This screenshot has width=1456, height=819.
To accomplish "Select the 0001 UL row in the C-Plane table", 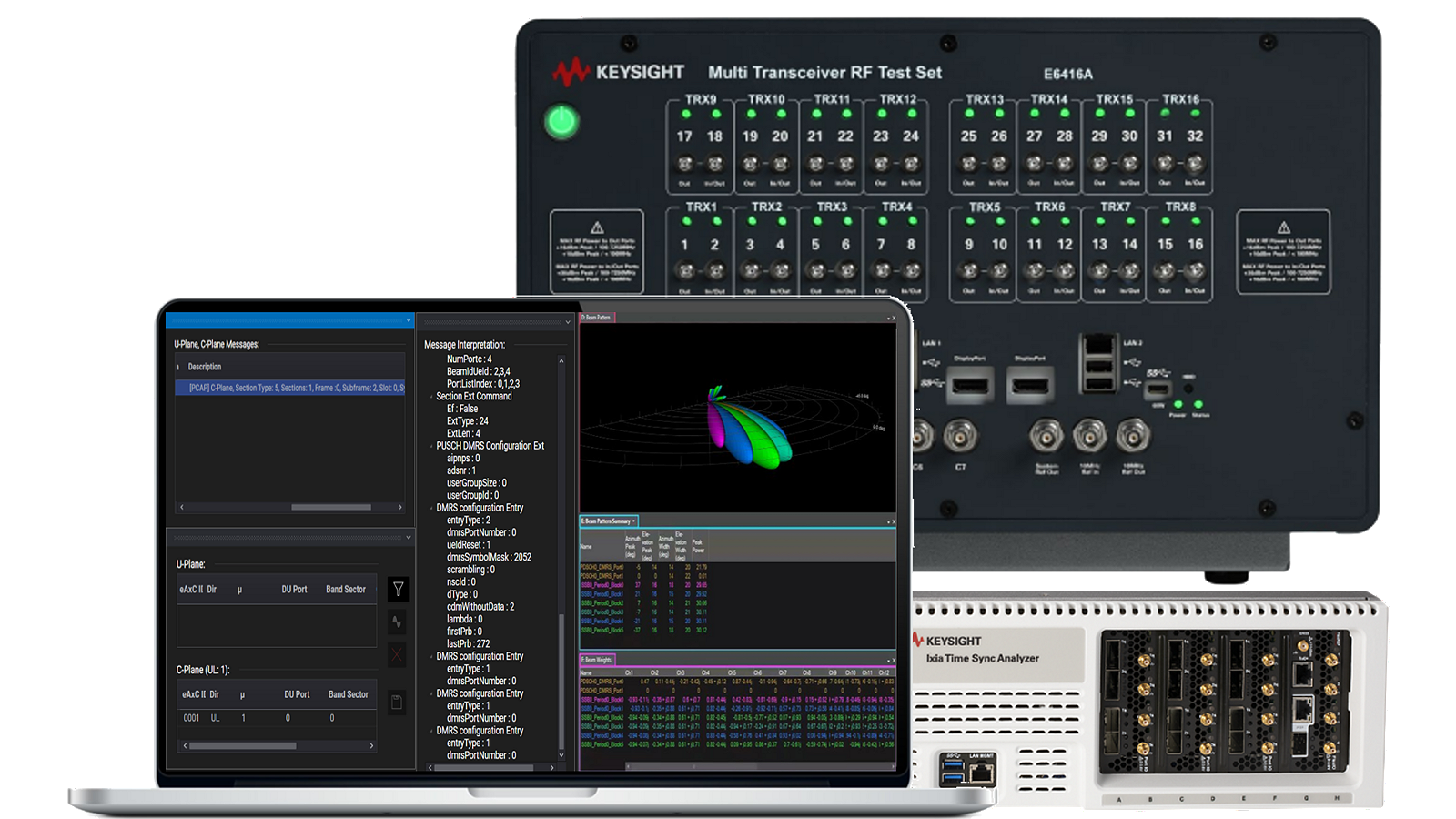I will 277,718.
